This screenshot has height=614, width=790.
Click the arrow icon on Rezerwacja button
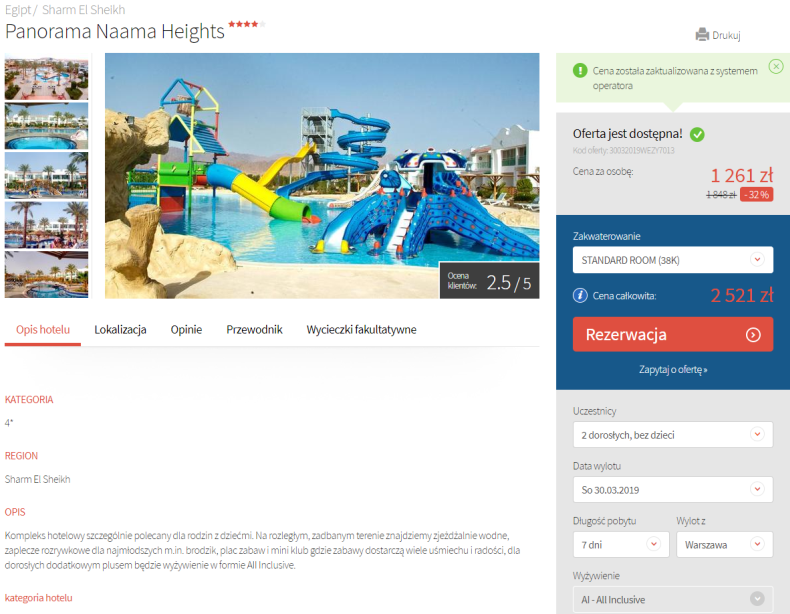753,335
